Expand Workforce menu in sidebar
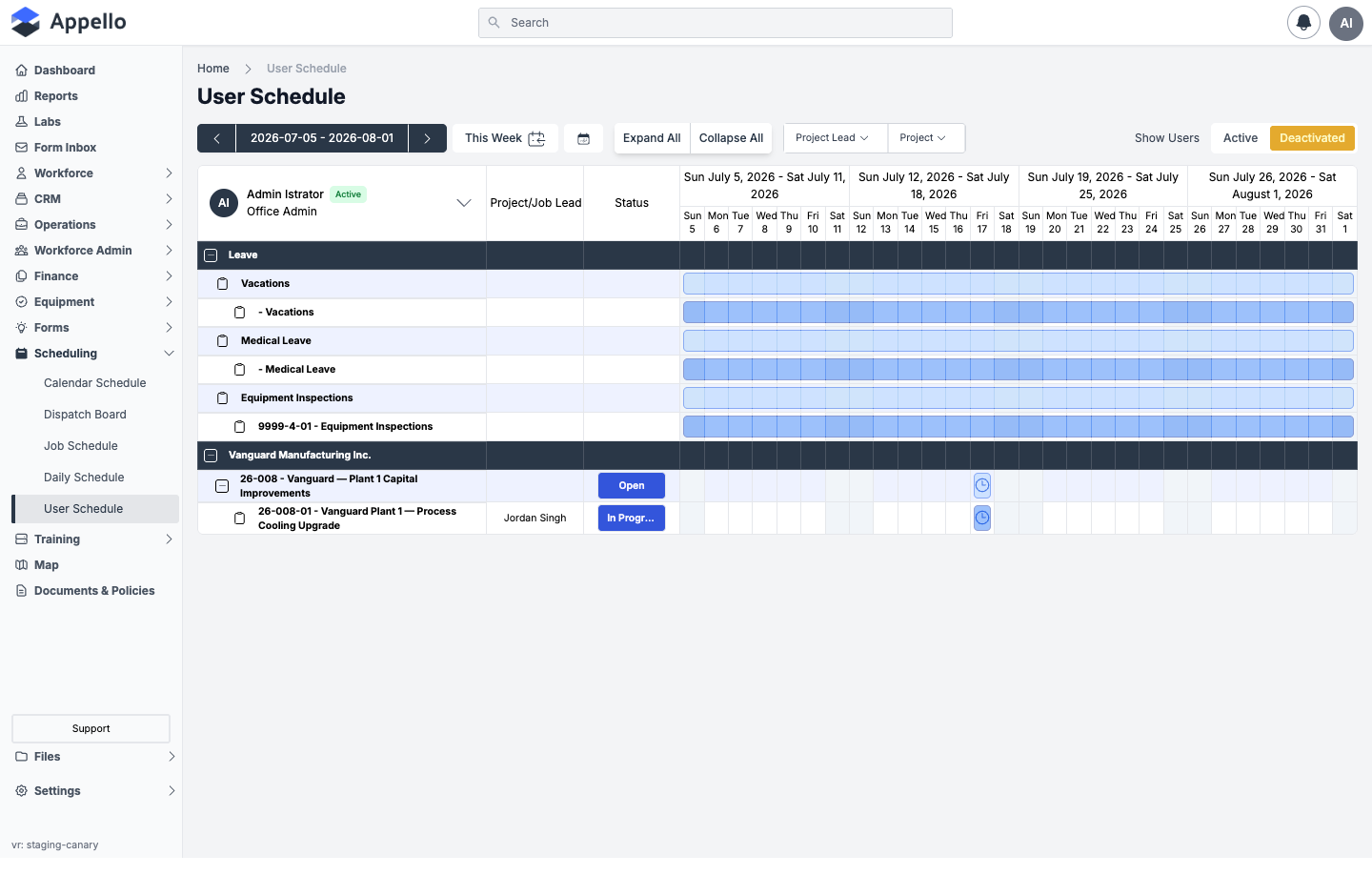 [x=94, y=173]
